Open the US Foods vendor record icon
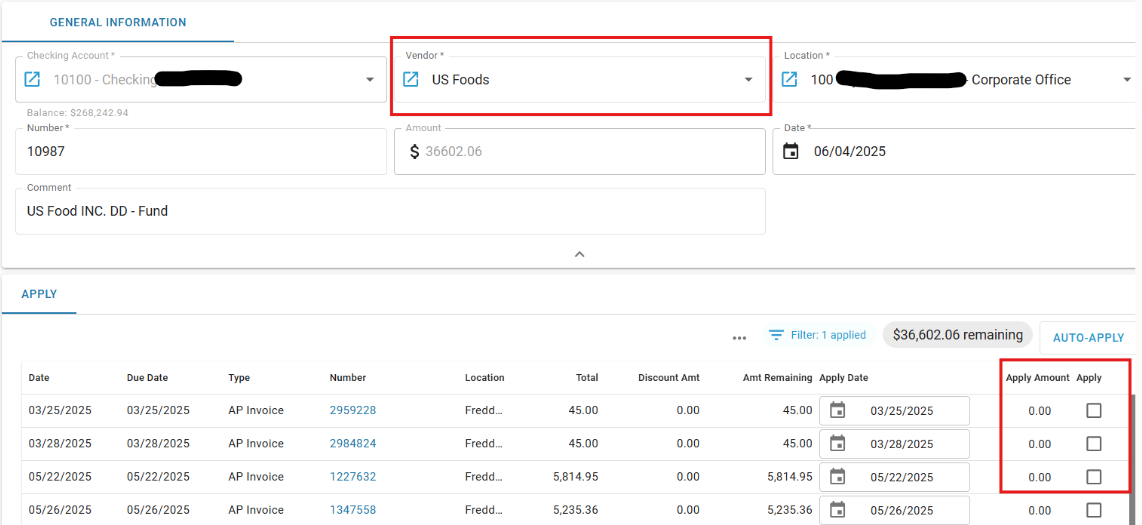The height and width of the screenshot is (525, 1142). pyautogui.click(x=411, y=79)
